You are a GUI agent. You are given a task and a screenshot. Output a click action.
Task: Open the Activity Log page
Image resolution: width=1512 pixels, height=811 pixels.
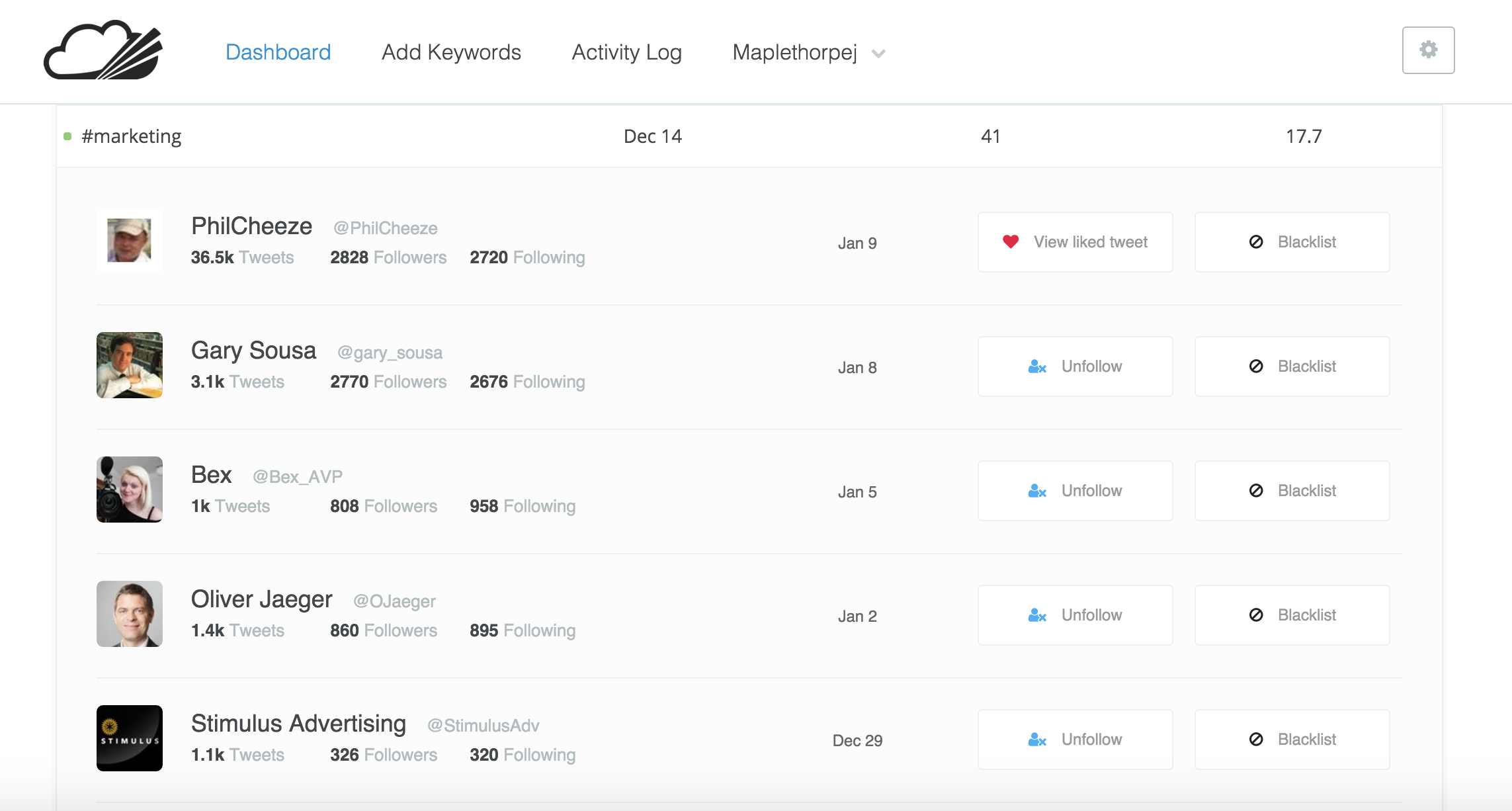point(626,52)
